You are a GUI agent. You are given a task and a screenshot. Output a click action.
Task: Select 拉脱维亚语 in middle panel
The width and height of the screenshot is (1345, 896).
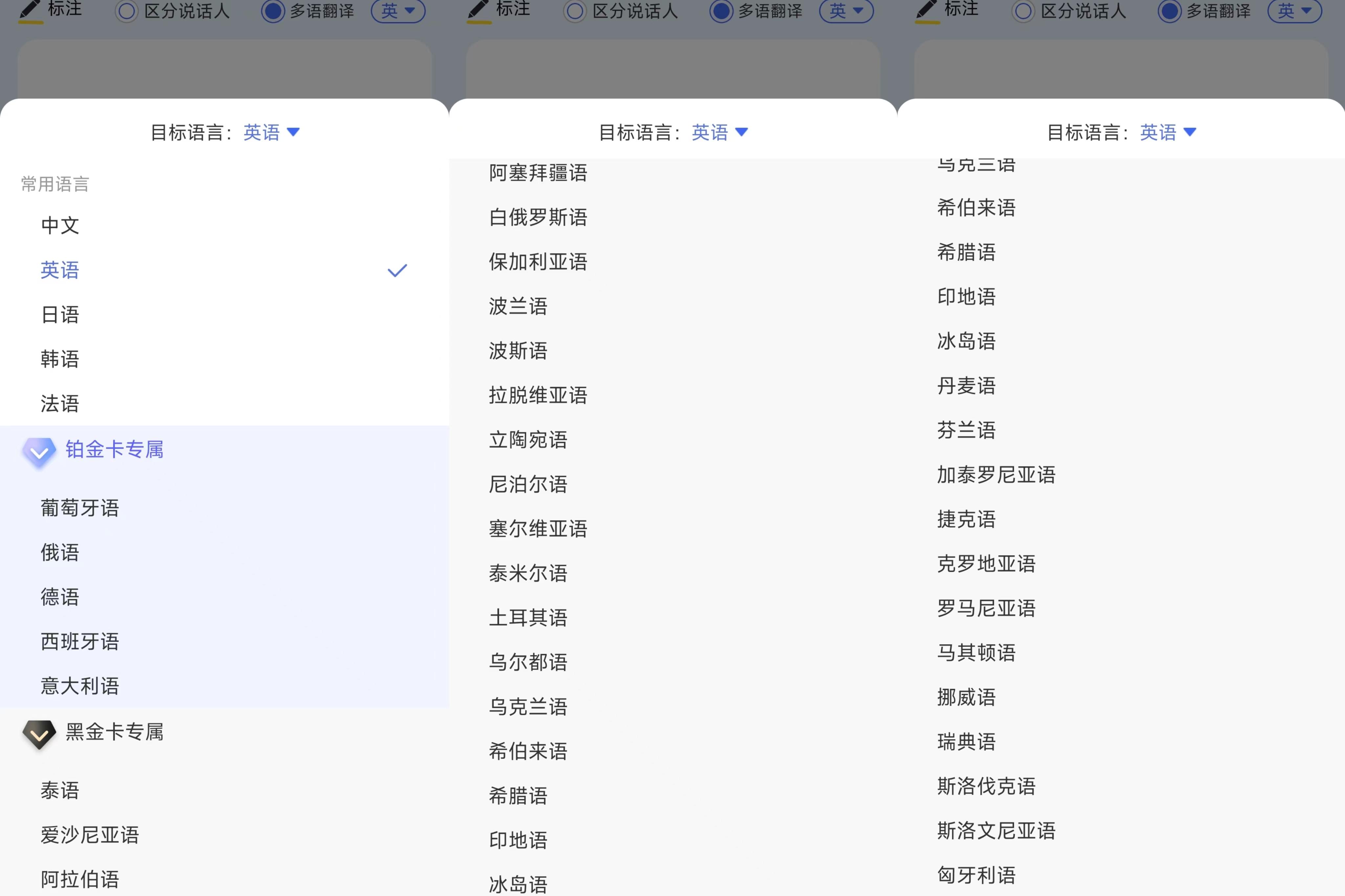pos(538,395)
